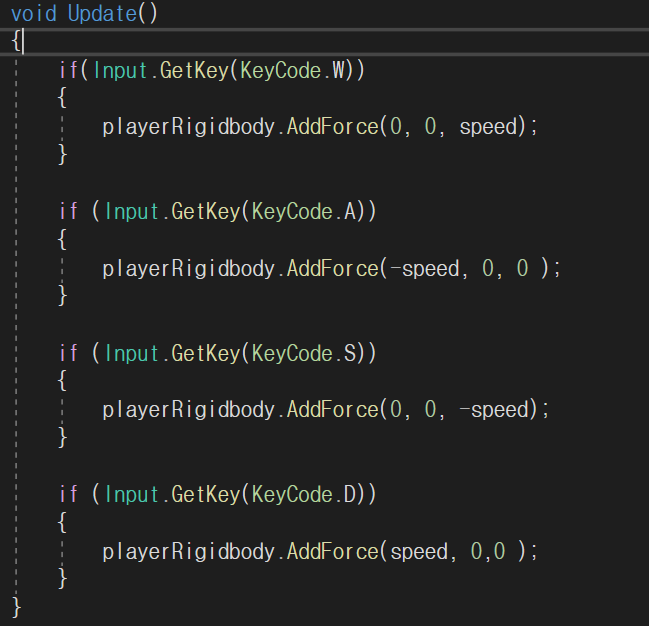649x626 pixels.
Task: Click KeyCode.A in the second if statement
Action: click(304, 212)
